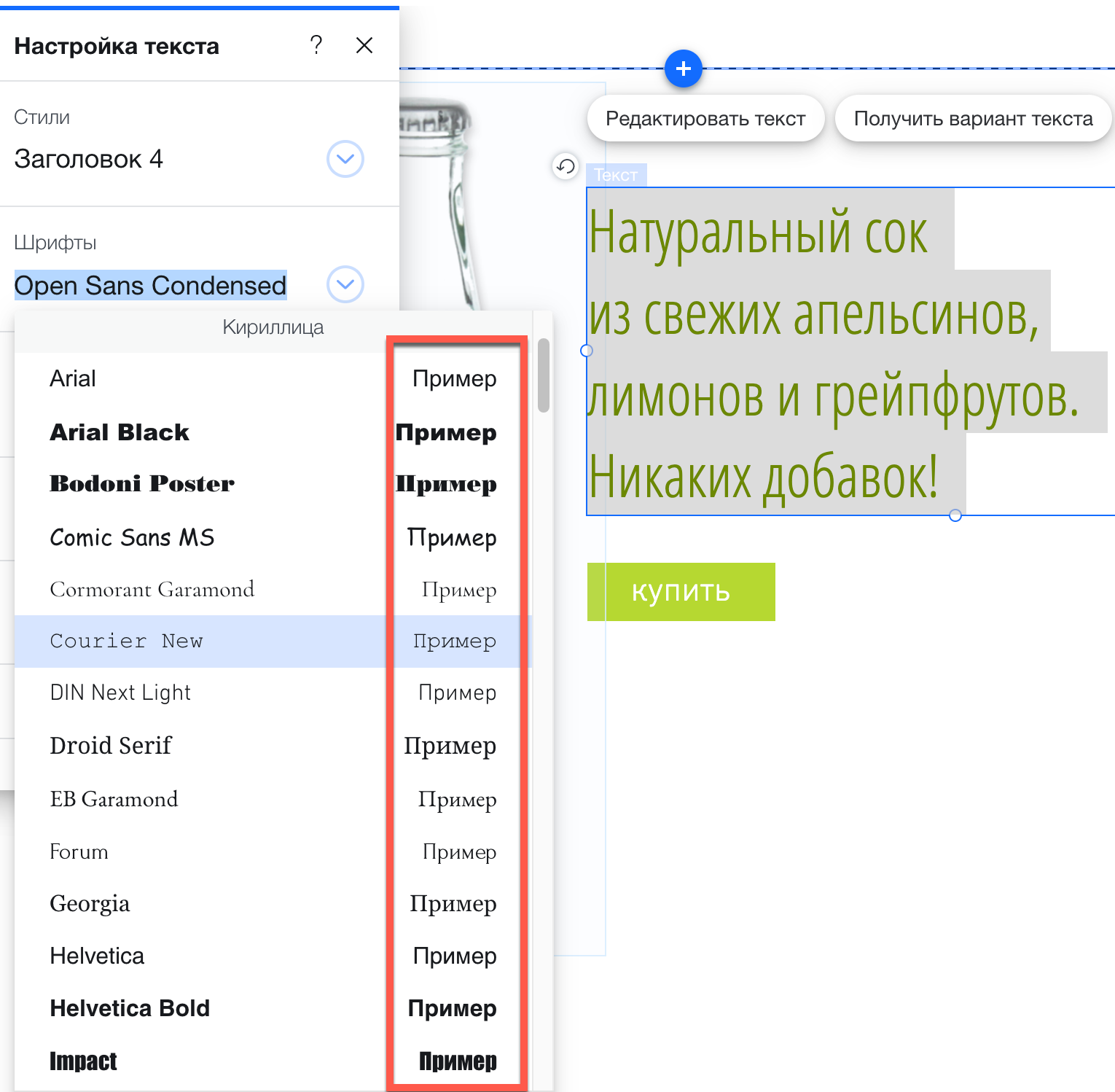Image resolution: width=1115 pixels, height=1092 pixels.
Task: Choose the Impact font
Action: pyautogui.click(x=83, y=1061)
